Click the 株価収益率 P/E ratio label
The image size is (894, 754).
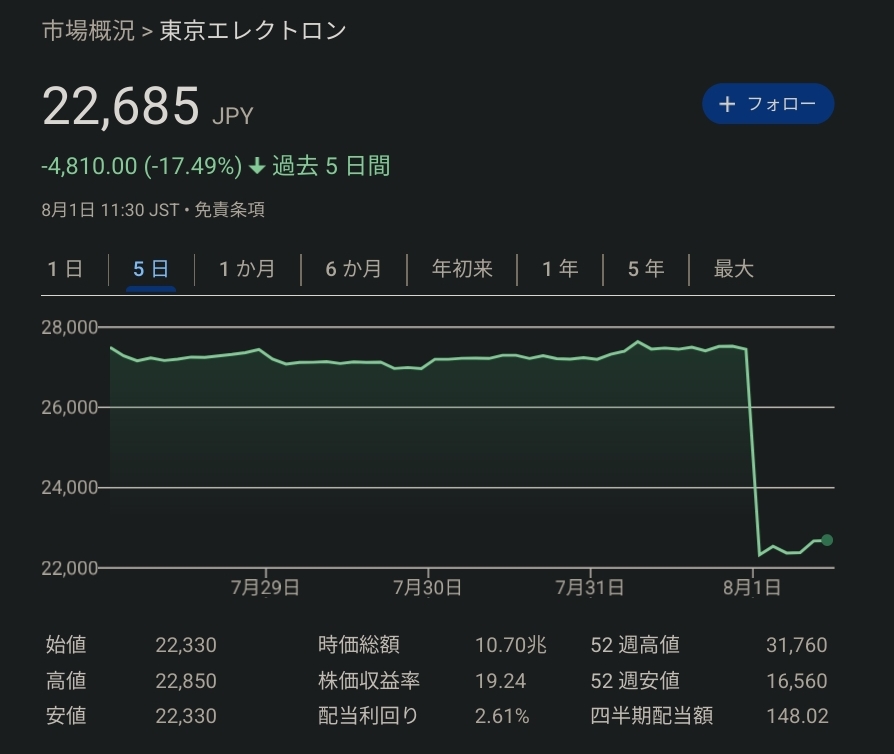369,680
